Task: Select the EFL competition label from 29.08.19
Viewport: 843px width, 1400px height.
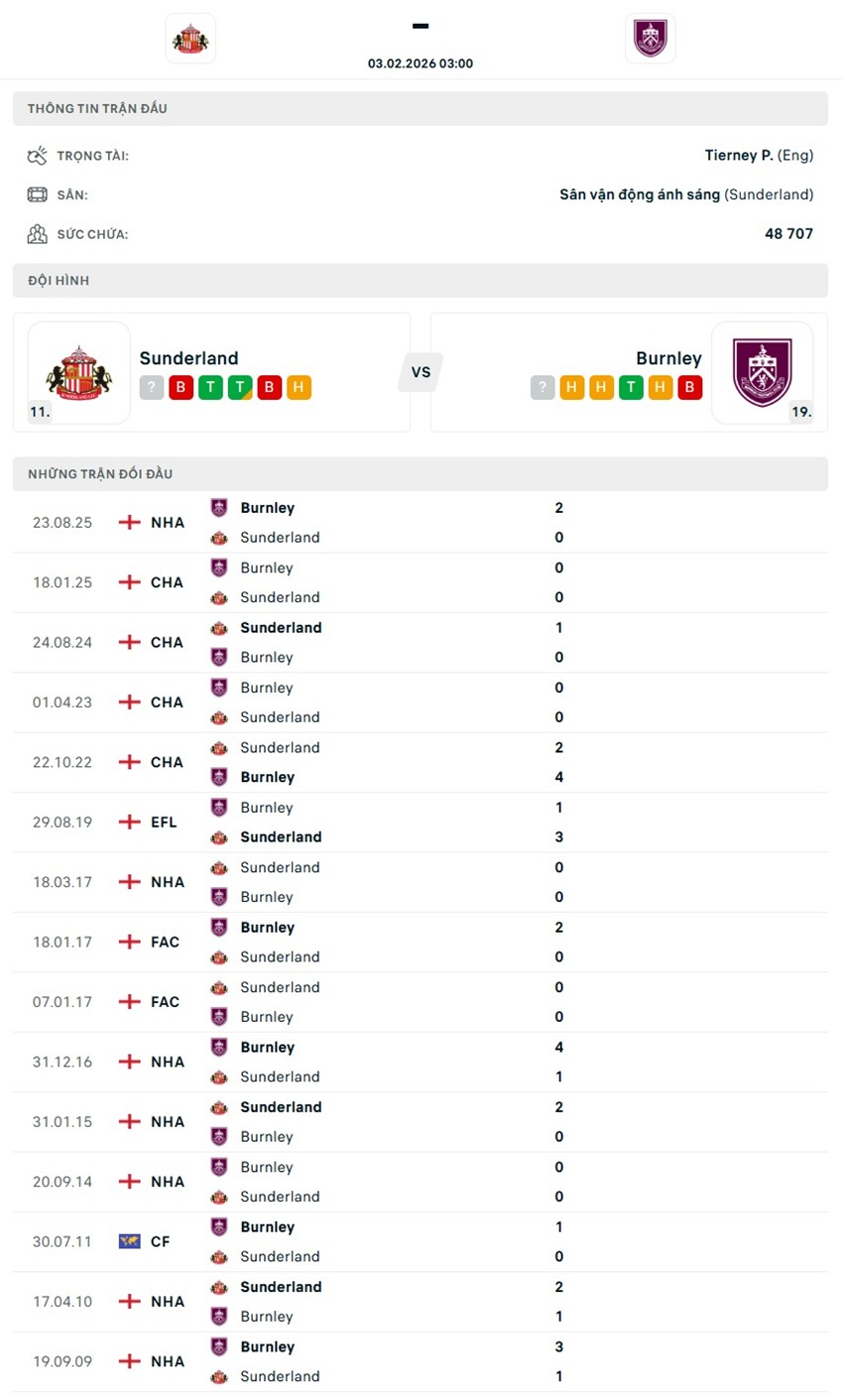Action: pos(163,822)
